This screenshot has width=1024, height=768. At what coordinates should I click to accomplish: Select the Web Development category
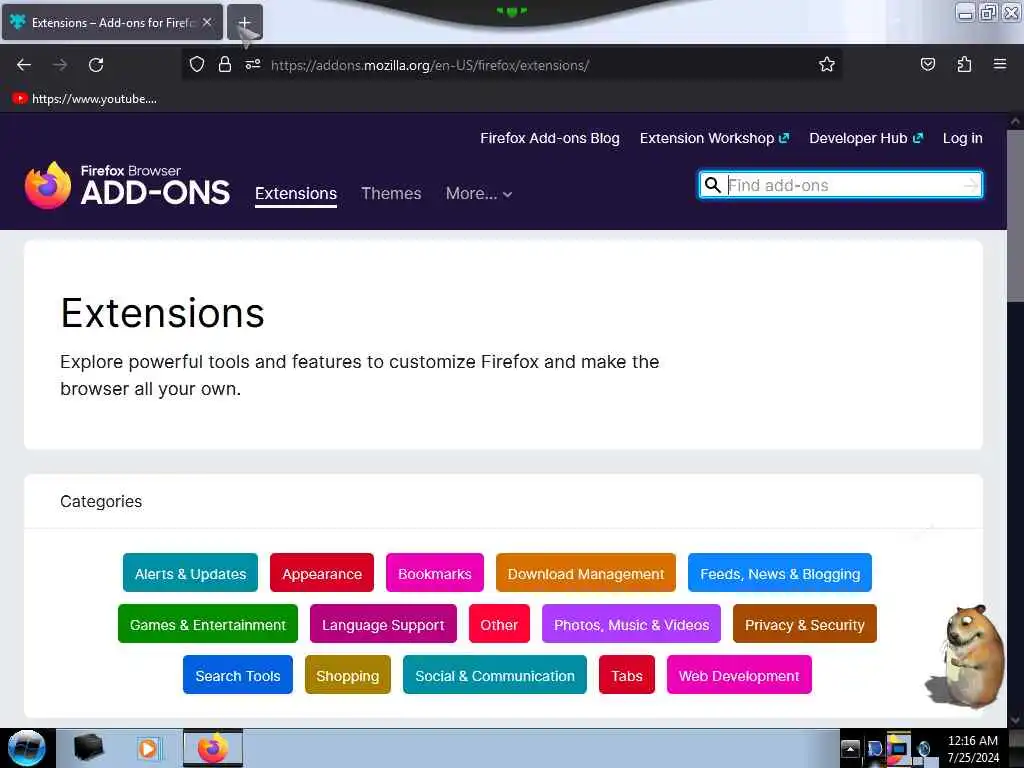tap(739, 675)
